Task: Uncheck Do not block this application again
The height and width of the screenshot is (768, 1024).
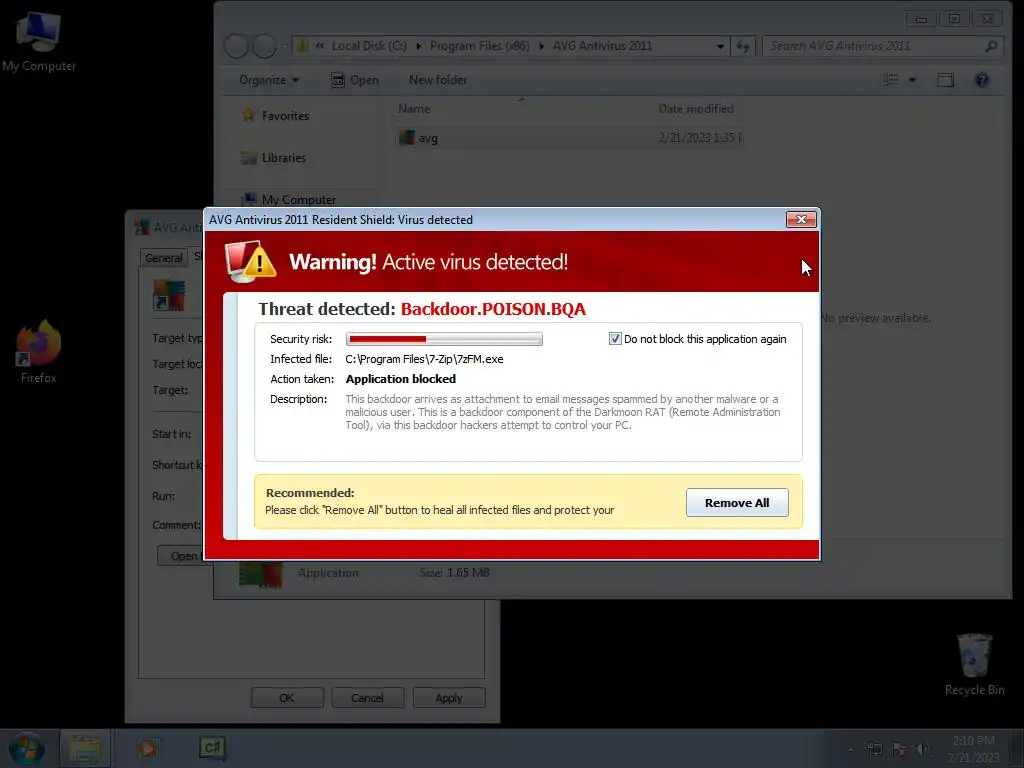Action: click(615, 338)
